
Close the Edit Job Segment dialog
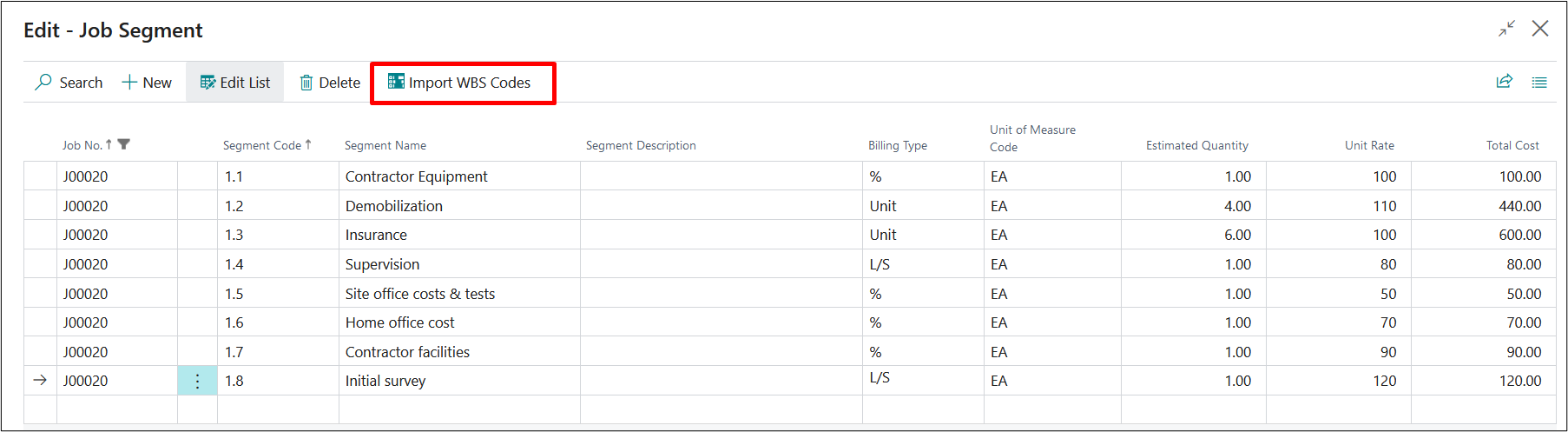click(1540, 29)
